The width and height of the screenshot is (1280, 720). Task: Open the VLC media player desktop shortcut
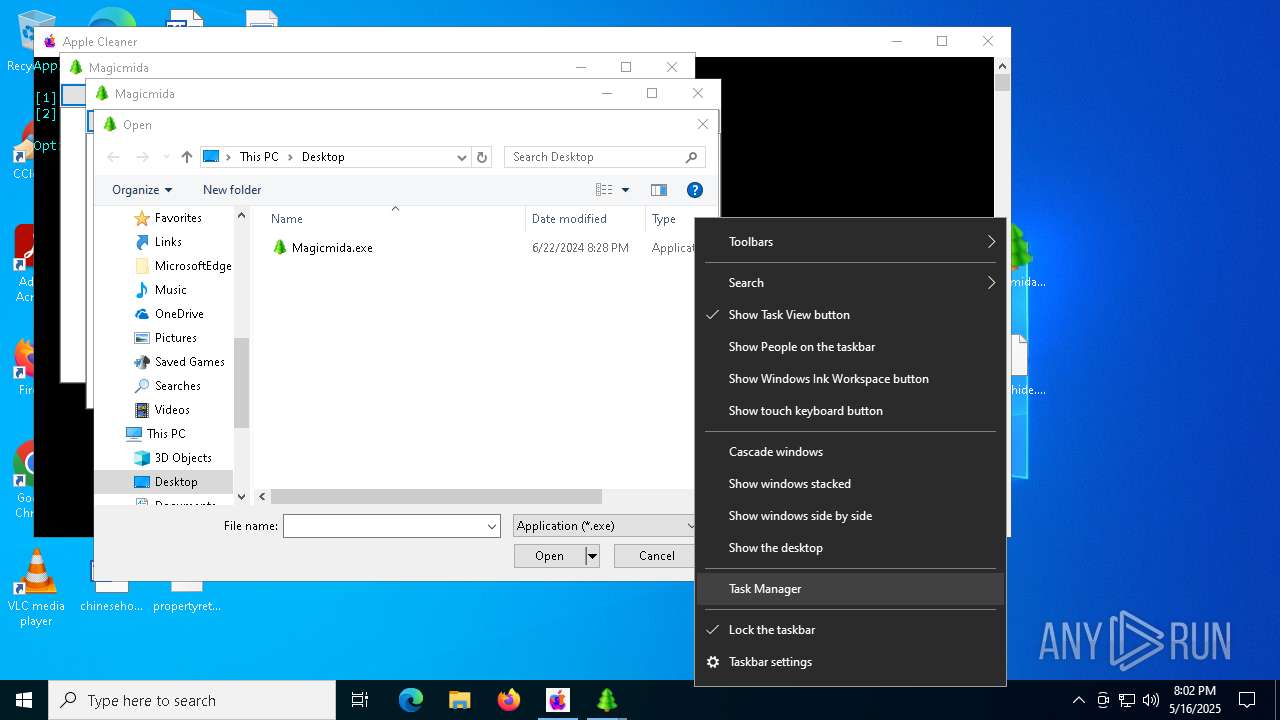tap(36, 588)
